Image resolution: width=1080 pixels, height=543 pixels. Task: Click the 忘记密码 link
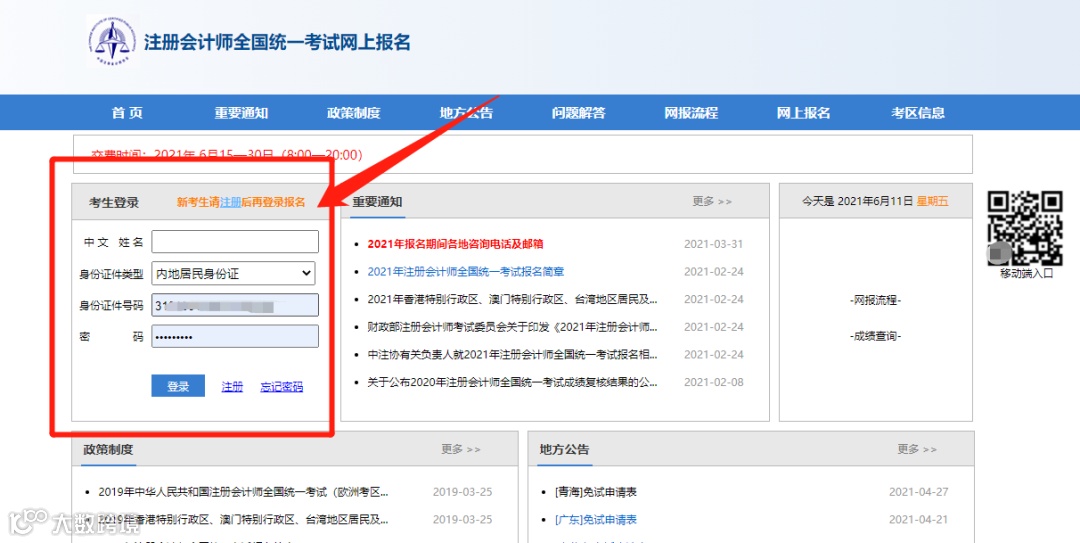coord(282,387)
